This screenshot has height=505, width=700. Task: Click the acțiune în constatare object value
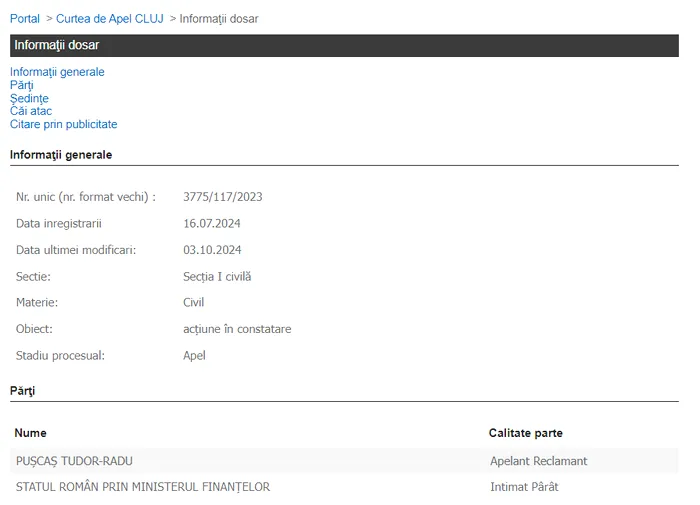tap(237, 329)
